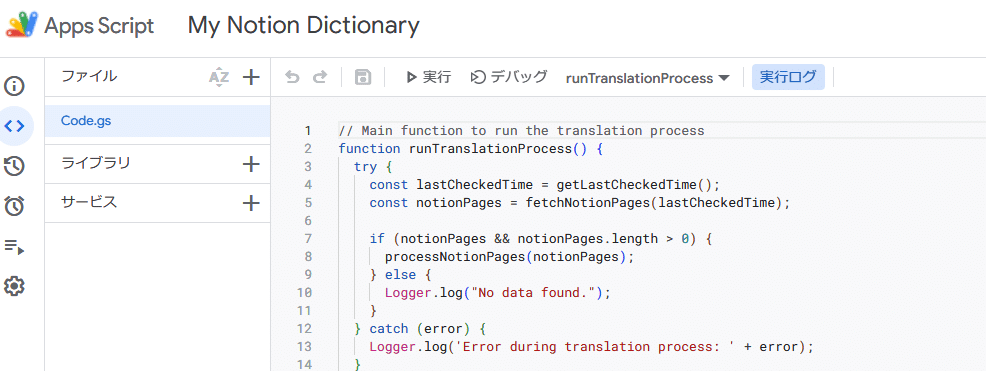Click the ファイル section header
The height and width of the screenshot is (371, 986).
click(89, 76)
